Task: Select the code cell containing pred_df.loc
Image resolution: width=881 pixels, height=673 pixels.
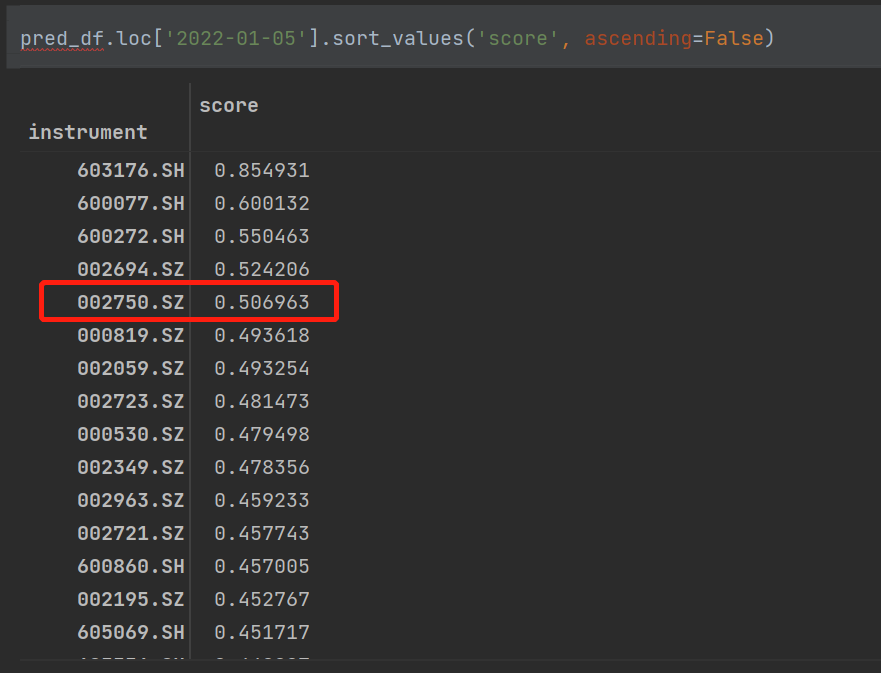Action: coord(400,38)
